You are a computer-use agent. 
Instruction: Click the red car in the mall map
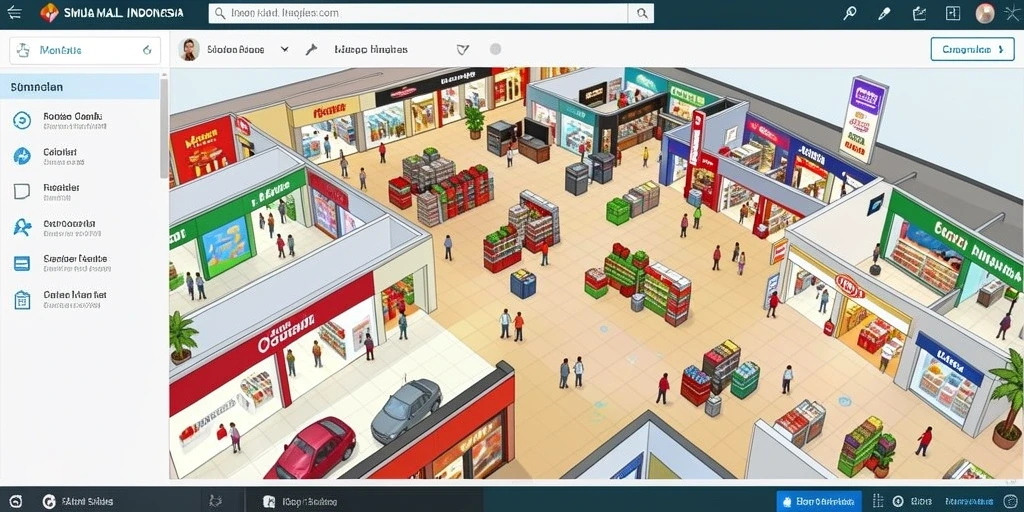tap(312, 449)
